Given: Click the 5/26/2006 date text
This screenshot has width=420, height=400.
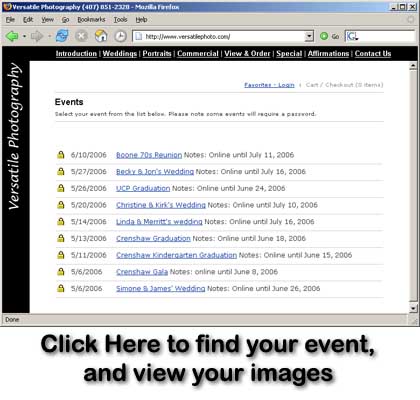Looking at the screenshot, I should pyautogui.click(x=89, y=188).
